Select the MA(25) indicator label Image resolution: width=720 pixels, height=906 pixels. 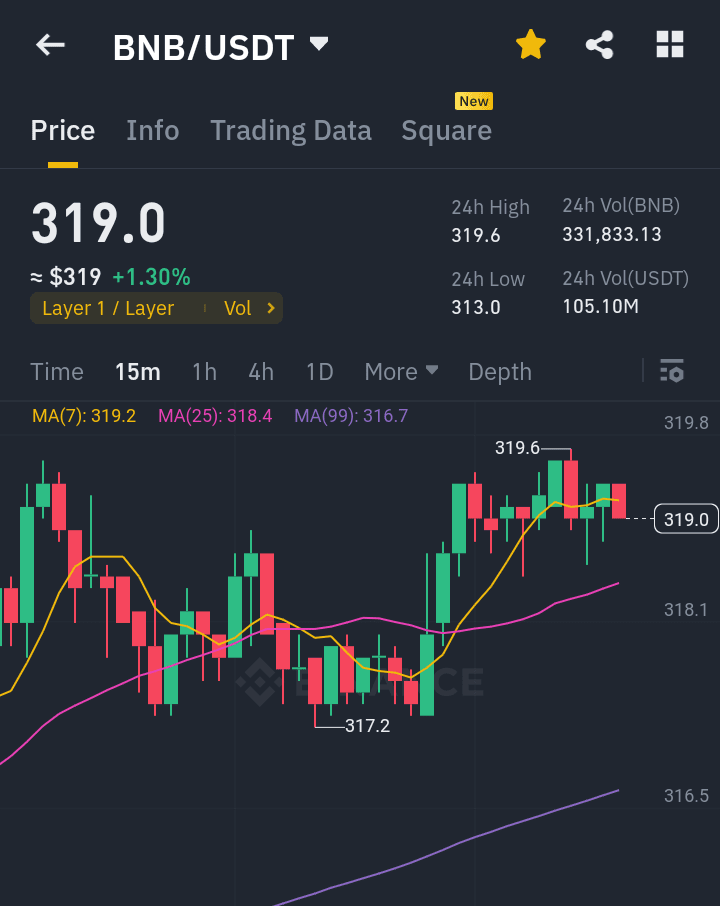click(x=215, y=413)
